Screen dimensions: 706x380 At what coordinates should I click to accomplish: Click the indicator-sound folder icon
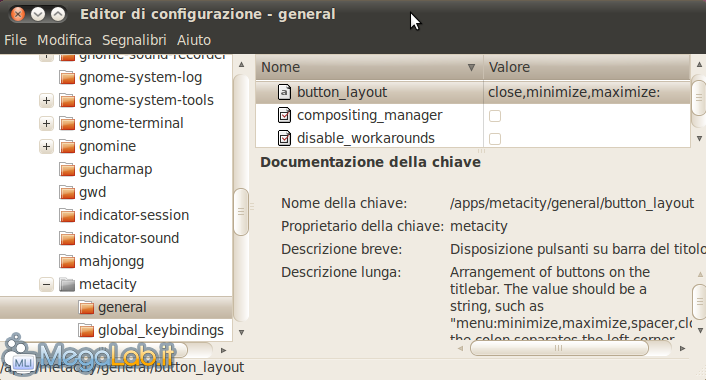tap(67, 238)
